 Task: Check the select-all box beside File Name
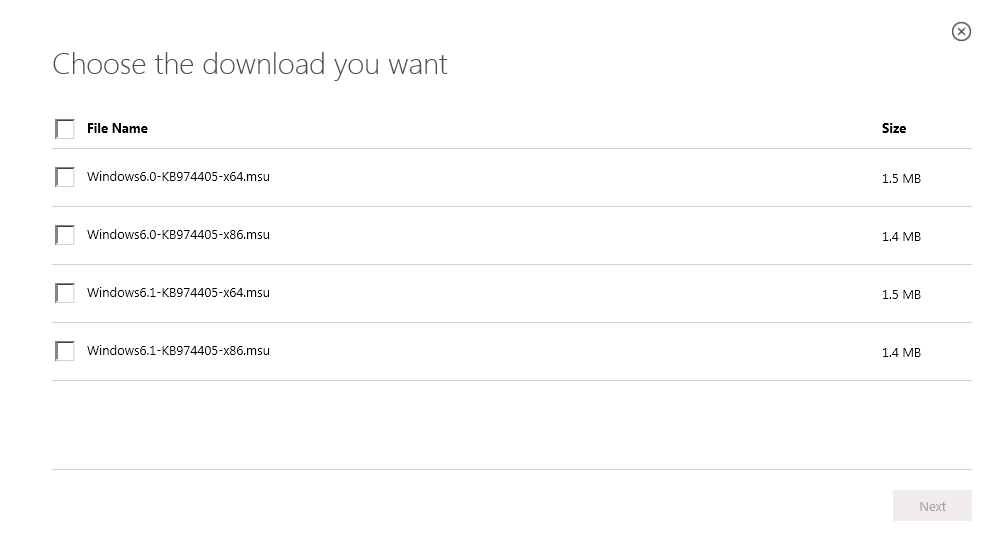65,129
